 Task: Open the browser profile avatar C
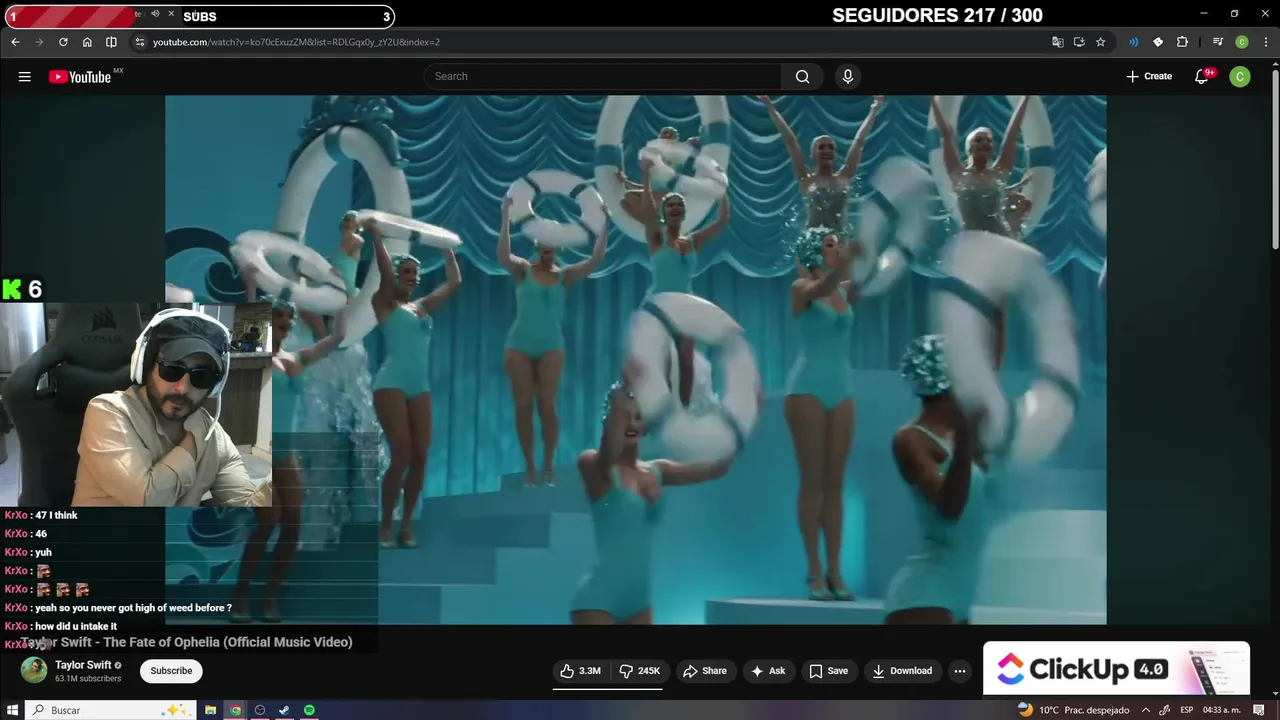pos(1242,42)
